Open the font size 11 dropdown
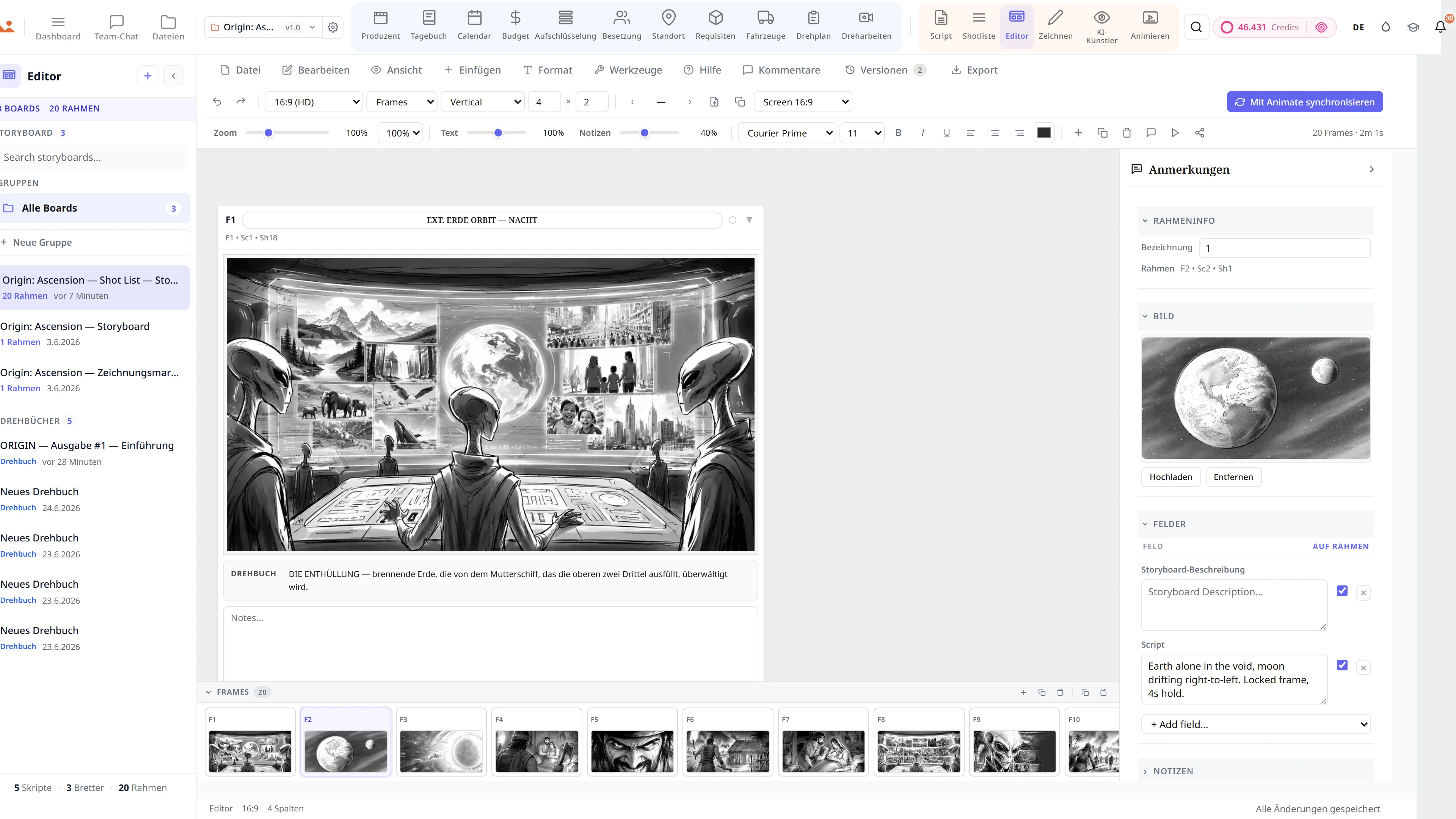Viewport: 1456px width, 819px height. [x=862, y=133]
